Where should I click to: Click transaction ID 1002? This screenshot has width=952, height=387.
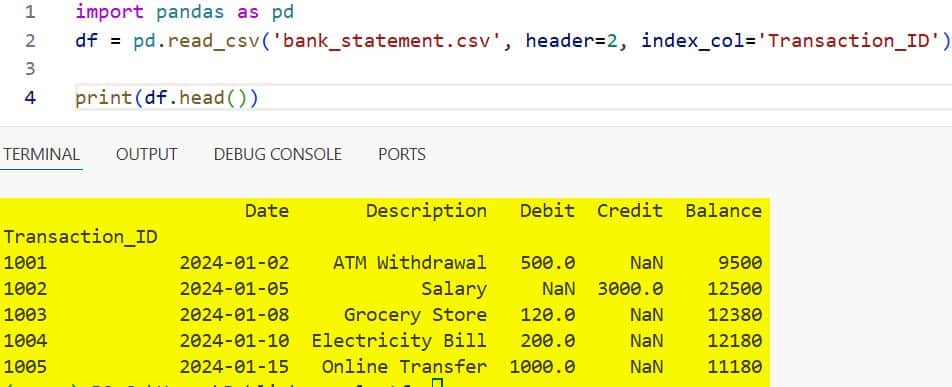25,289
